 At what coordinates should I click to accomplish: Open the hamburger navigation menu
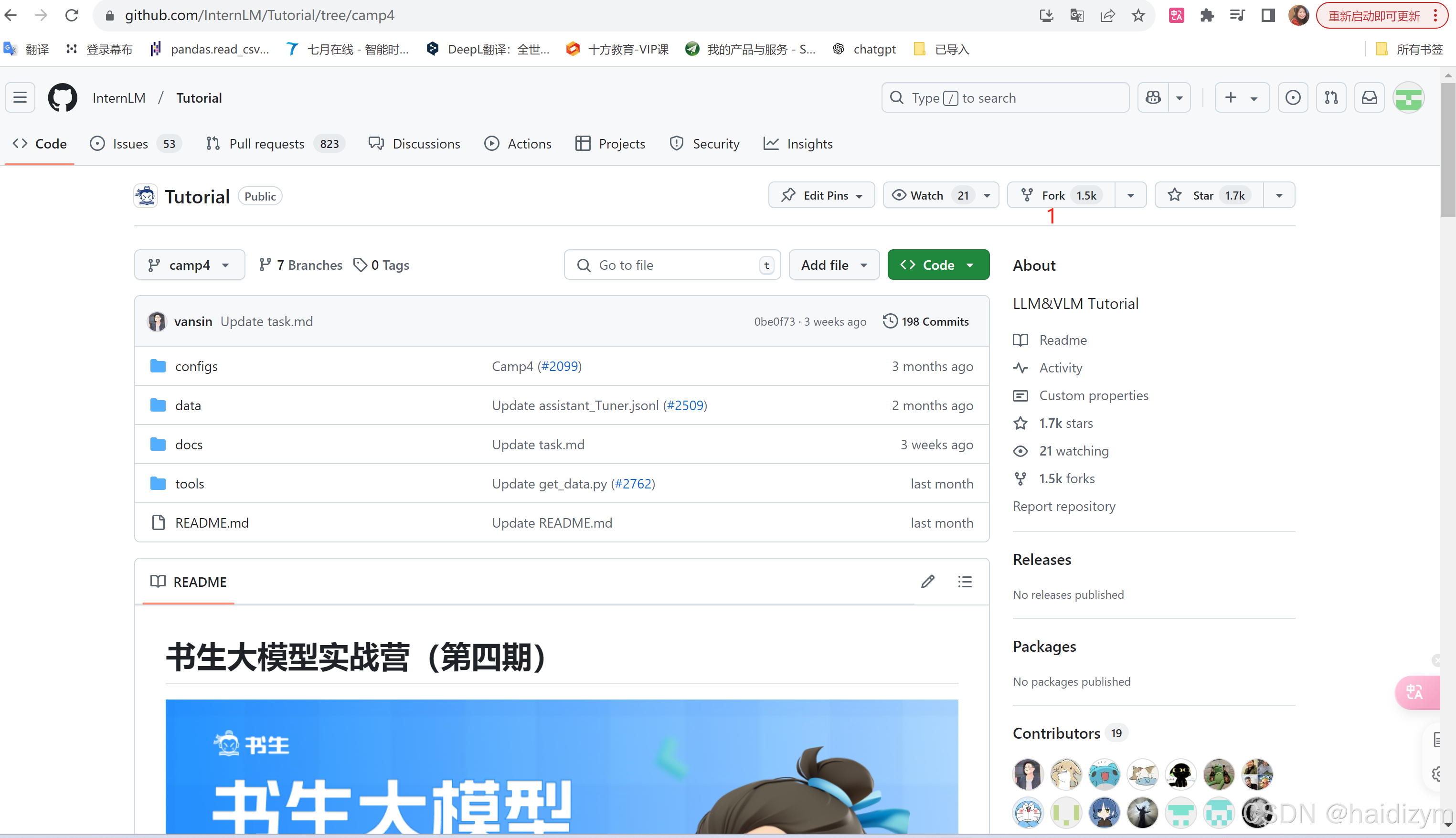(x=20, y=97)
